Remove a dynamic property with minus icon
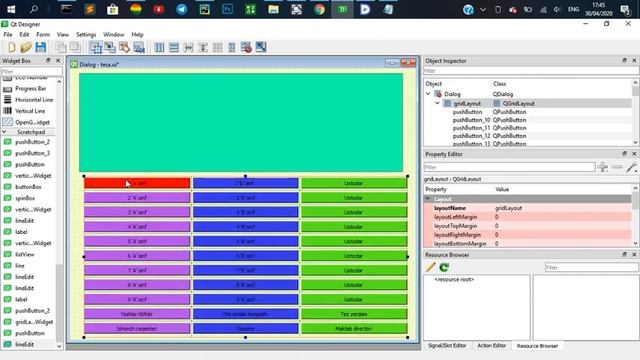 coord(617,167)
